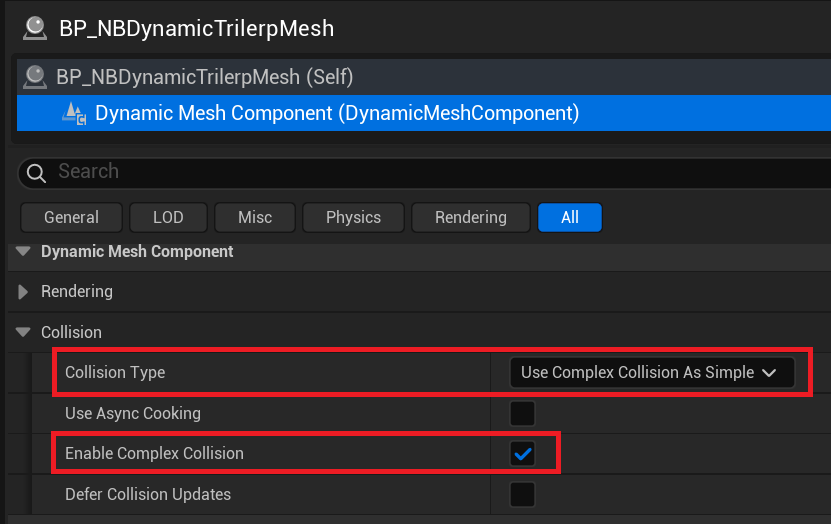The image size is (831, 524).
Task: Select the Misc filter button
Action: 255,217
